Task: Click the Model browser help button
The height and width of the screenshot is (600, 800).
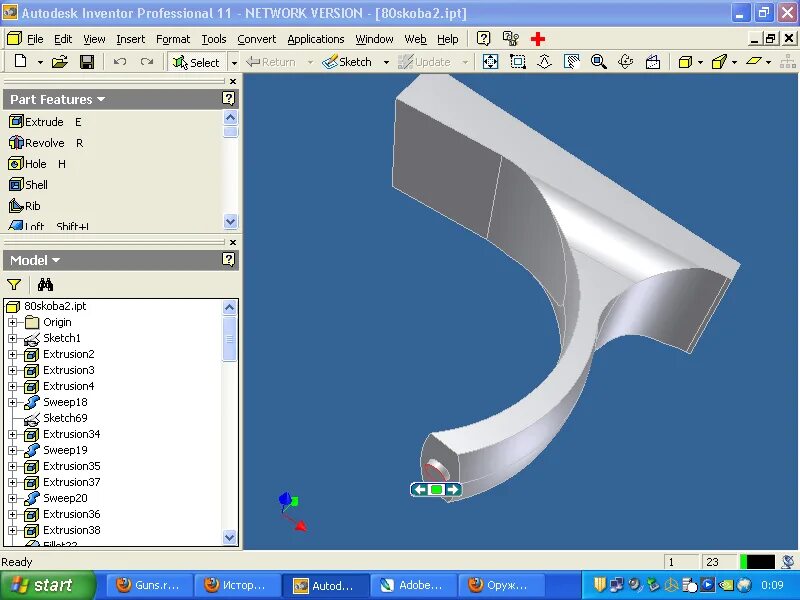Action: [x=229, y=259]
